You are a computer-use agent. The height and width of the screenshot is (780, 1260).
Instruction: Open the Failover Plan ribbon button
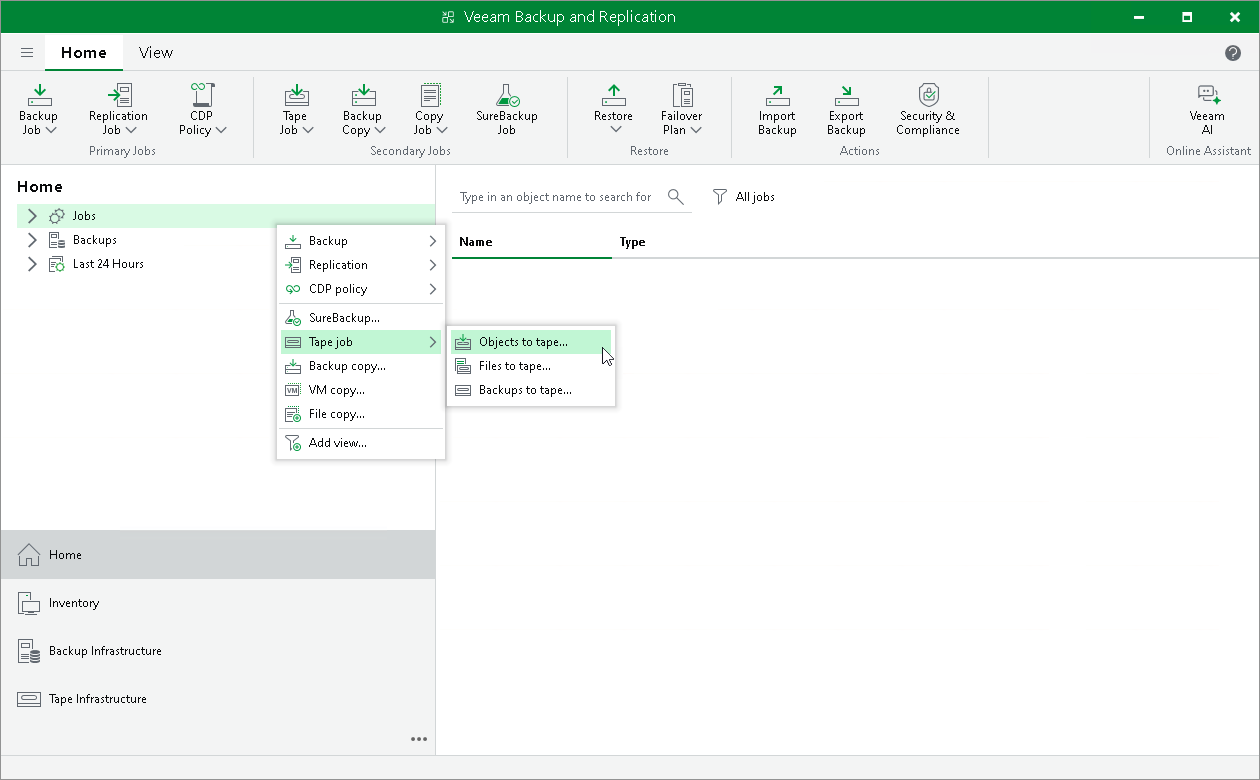click(x=682, y=109)
